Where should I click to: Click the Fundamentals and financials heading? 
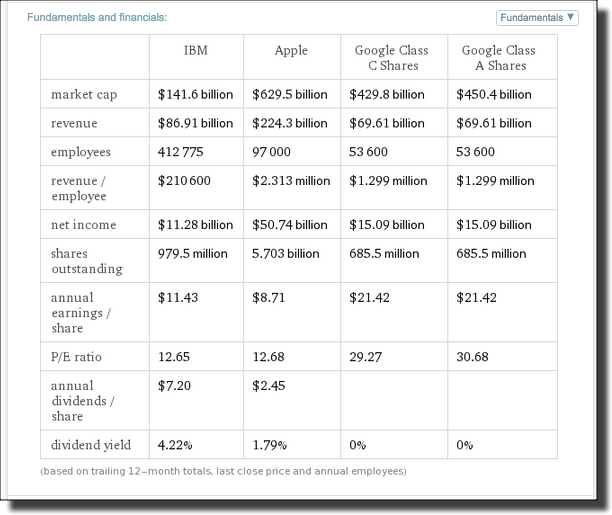tap(97, 17)
